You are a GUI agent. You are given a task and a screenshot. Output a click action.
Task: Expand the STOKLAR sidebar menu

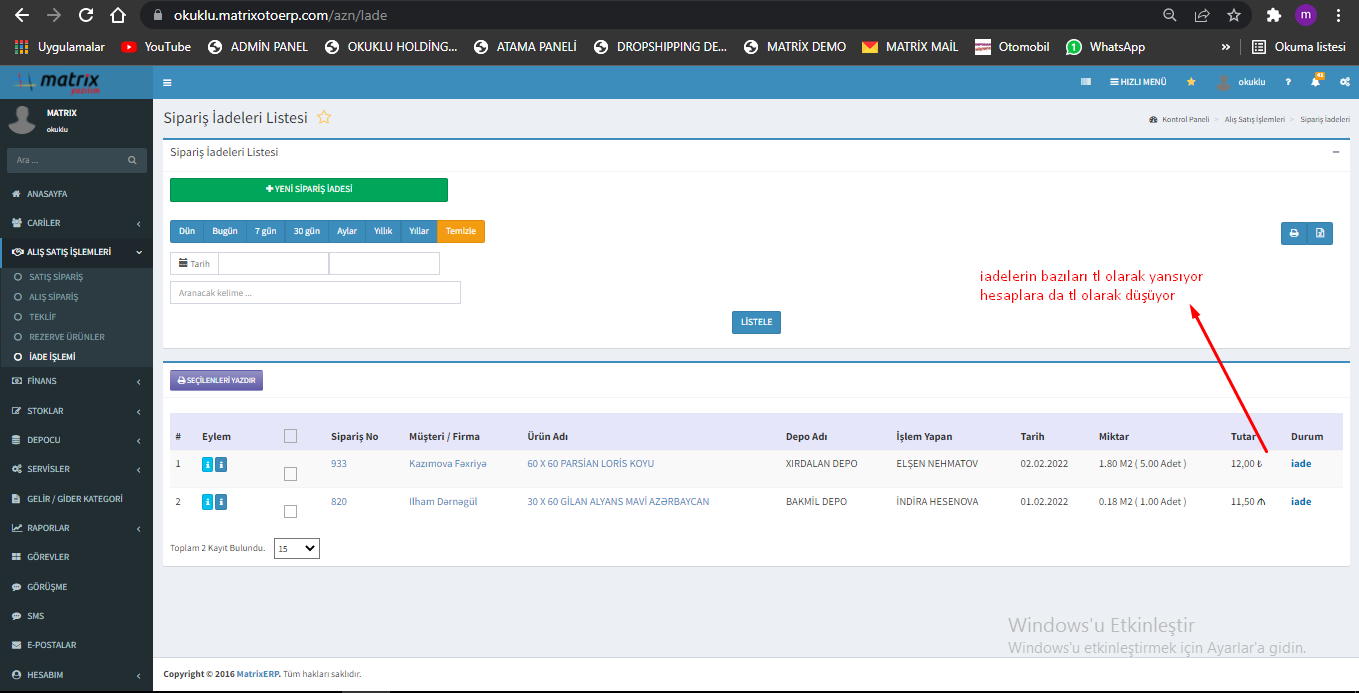(x=76, y=411)
